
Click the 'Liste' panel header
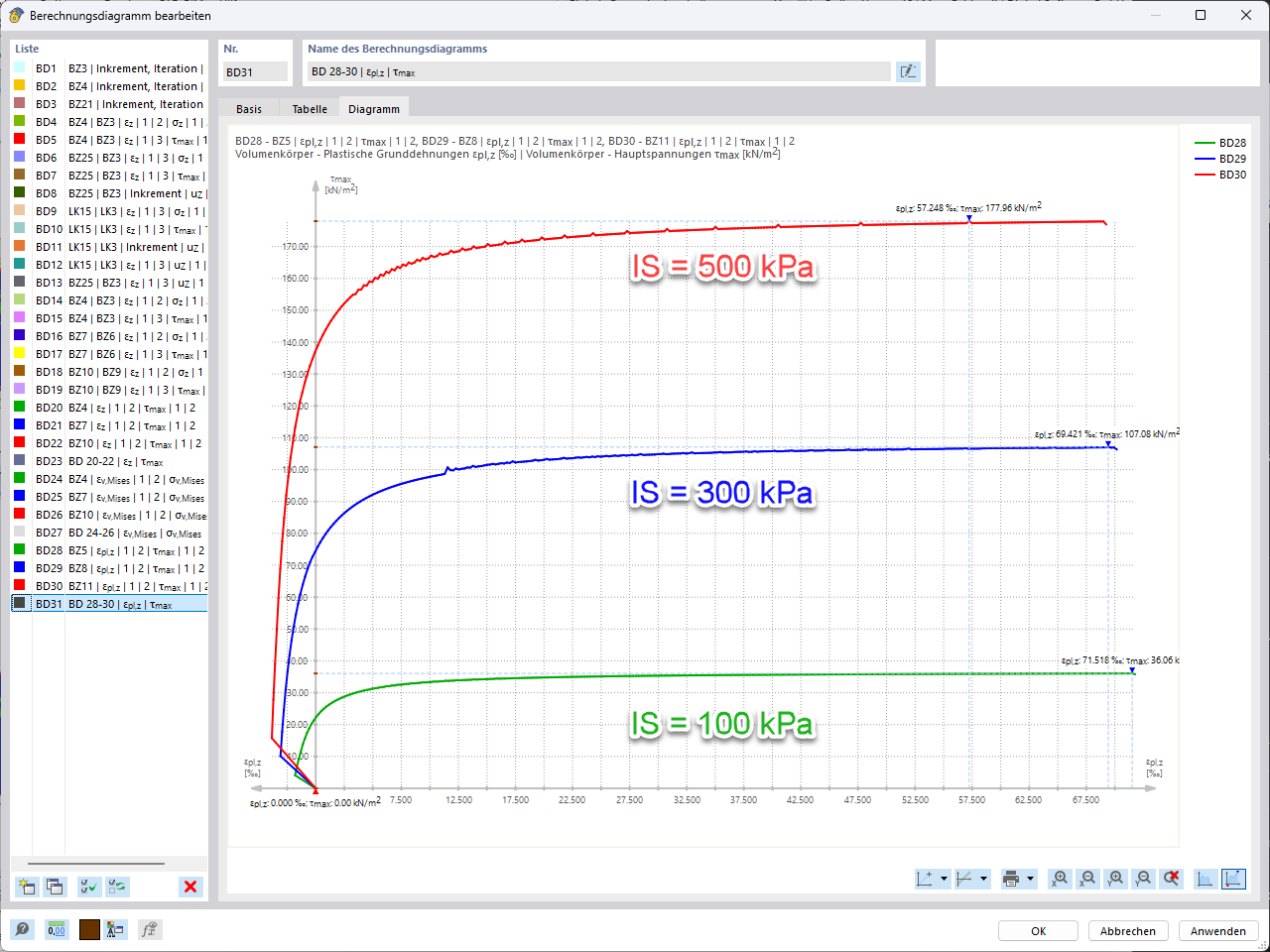27,49
